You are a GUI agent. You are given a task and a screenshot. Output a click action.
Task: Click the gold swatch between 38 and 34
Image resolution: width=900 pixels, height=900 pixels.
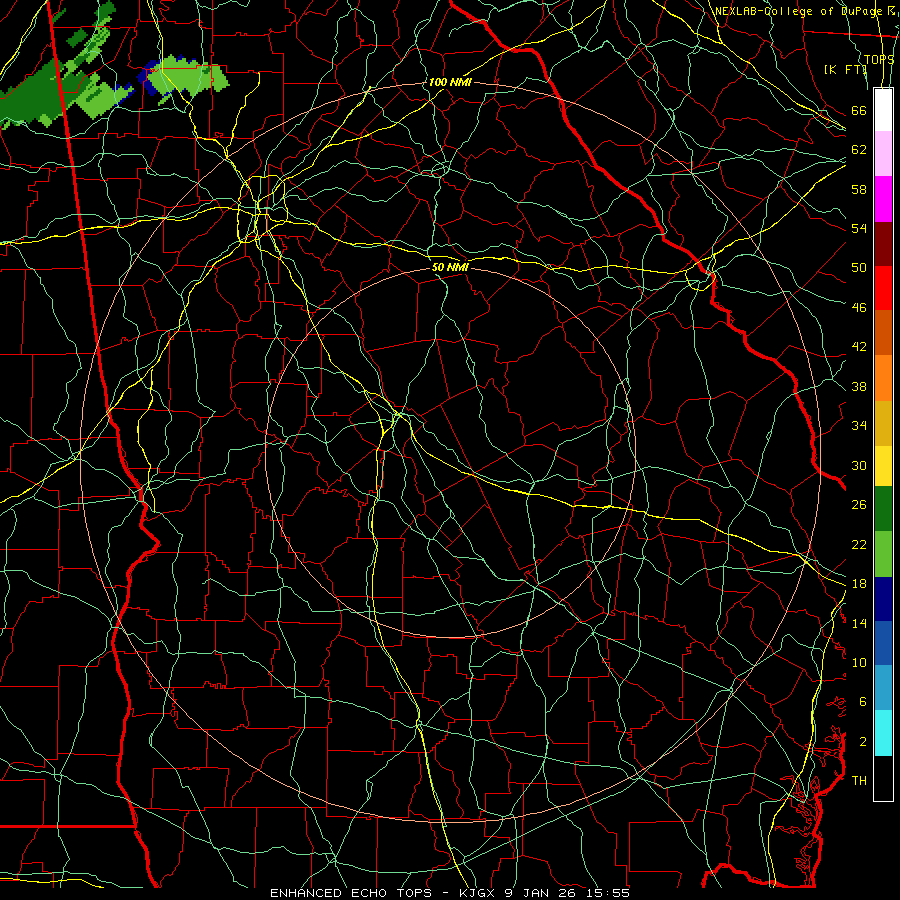coord(883,422)
